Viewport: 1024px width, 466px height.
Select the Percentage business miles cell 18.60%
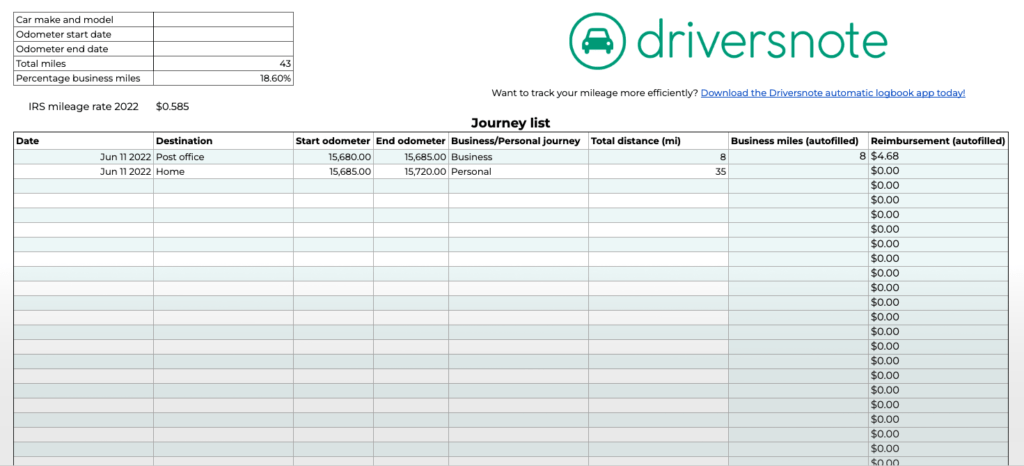coord(223,78)
